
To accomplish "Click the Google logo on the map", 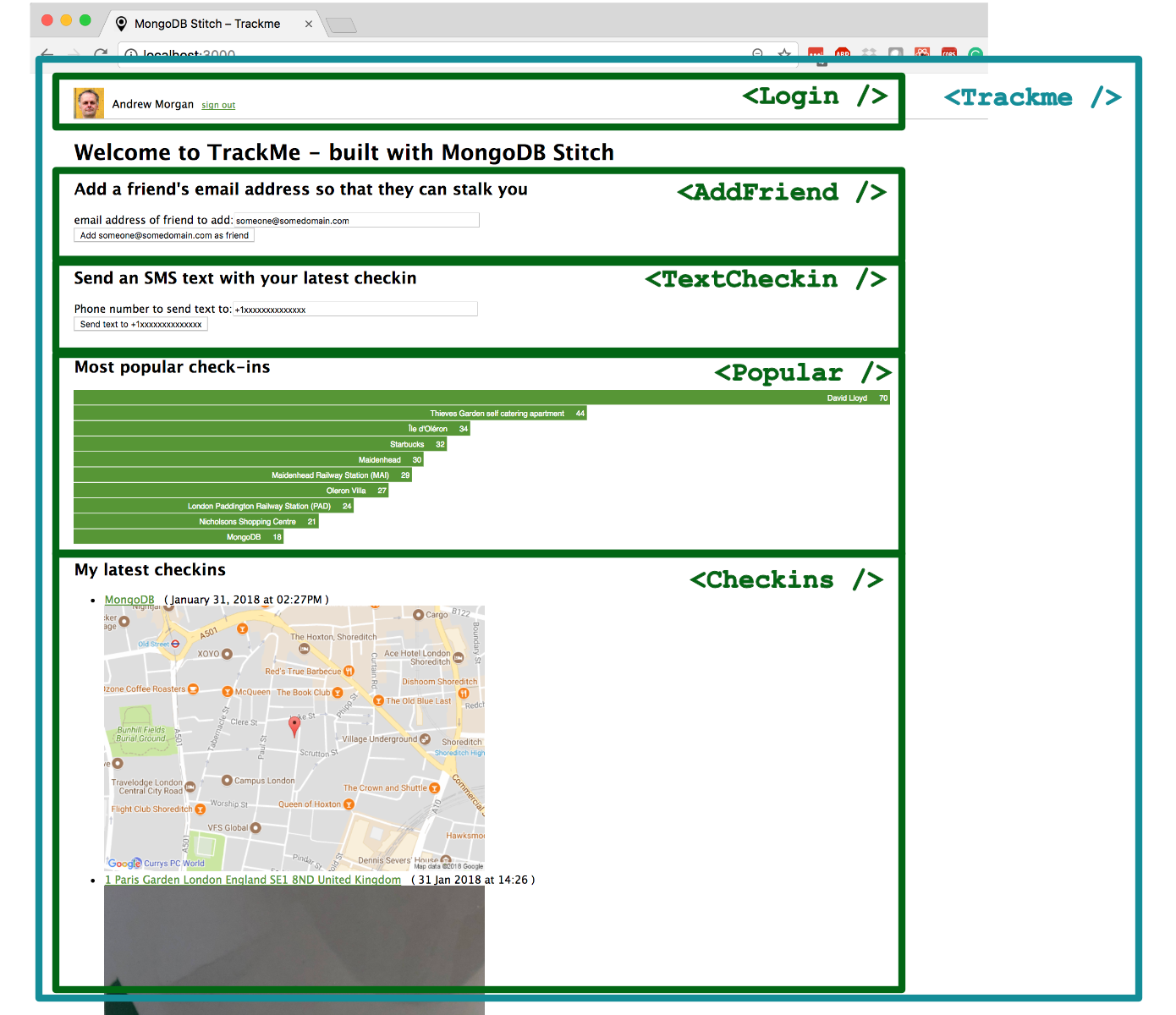I will 124,863.
